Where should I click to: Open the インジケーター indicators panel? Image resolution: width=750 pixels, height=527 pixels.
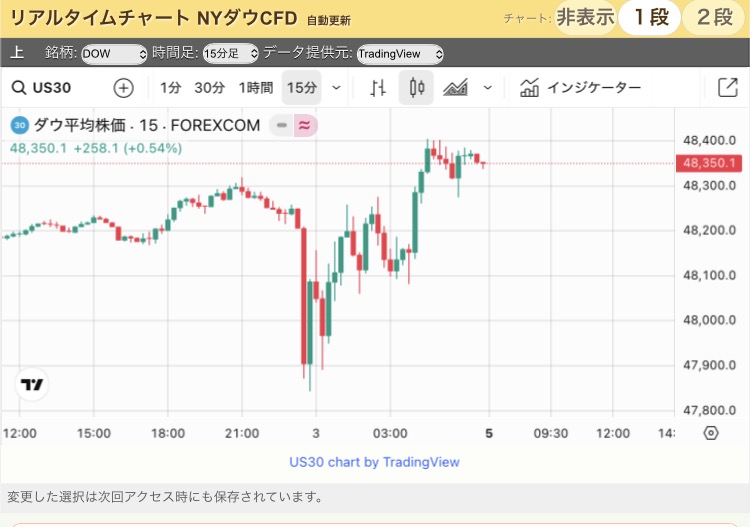point(581,88)
